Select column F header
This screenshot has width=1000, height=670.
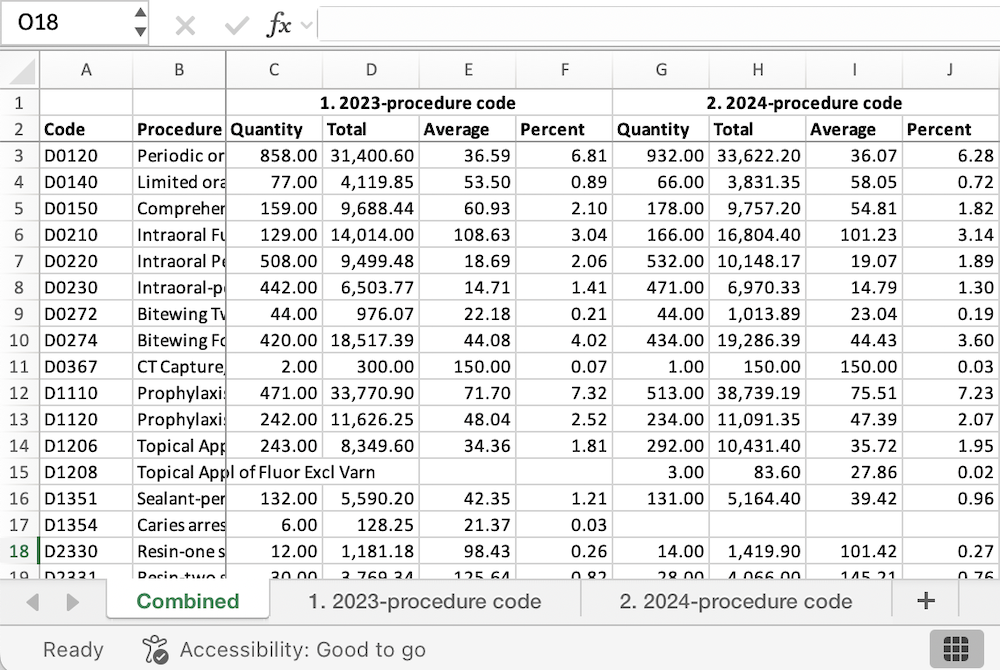[564, 69]
